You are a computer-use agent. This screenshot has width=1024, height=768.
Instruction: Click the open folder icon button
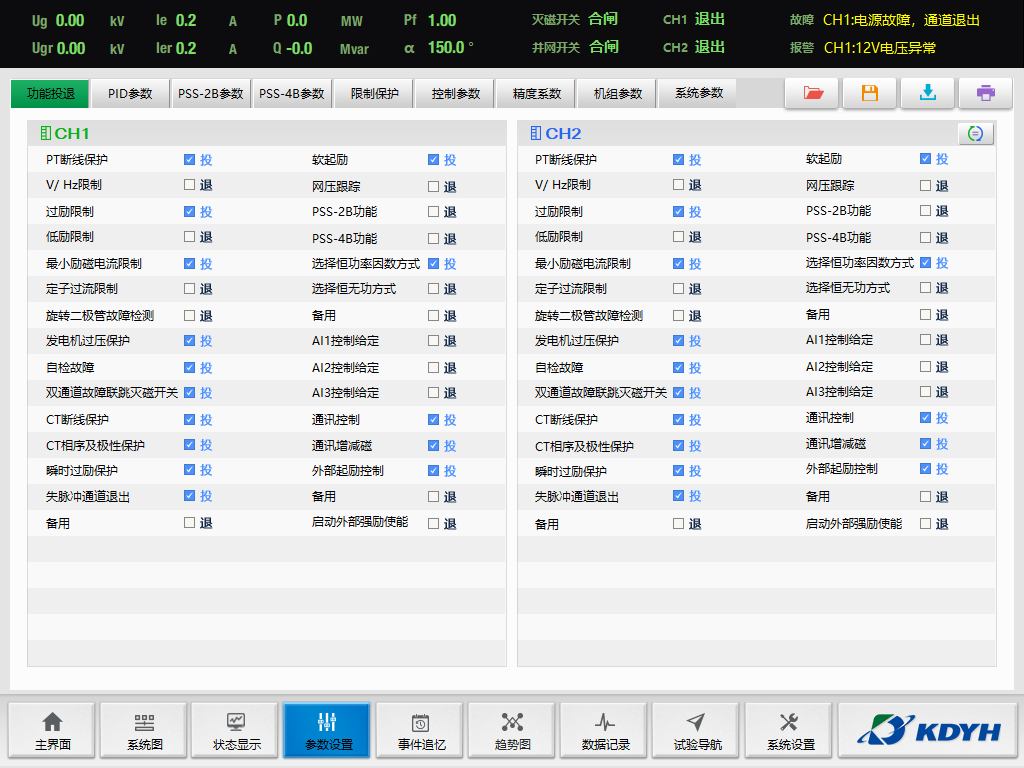812,93
